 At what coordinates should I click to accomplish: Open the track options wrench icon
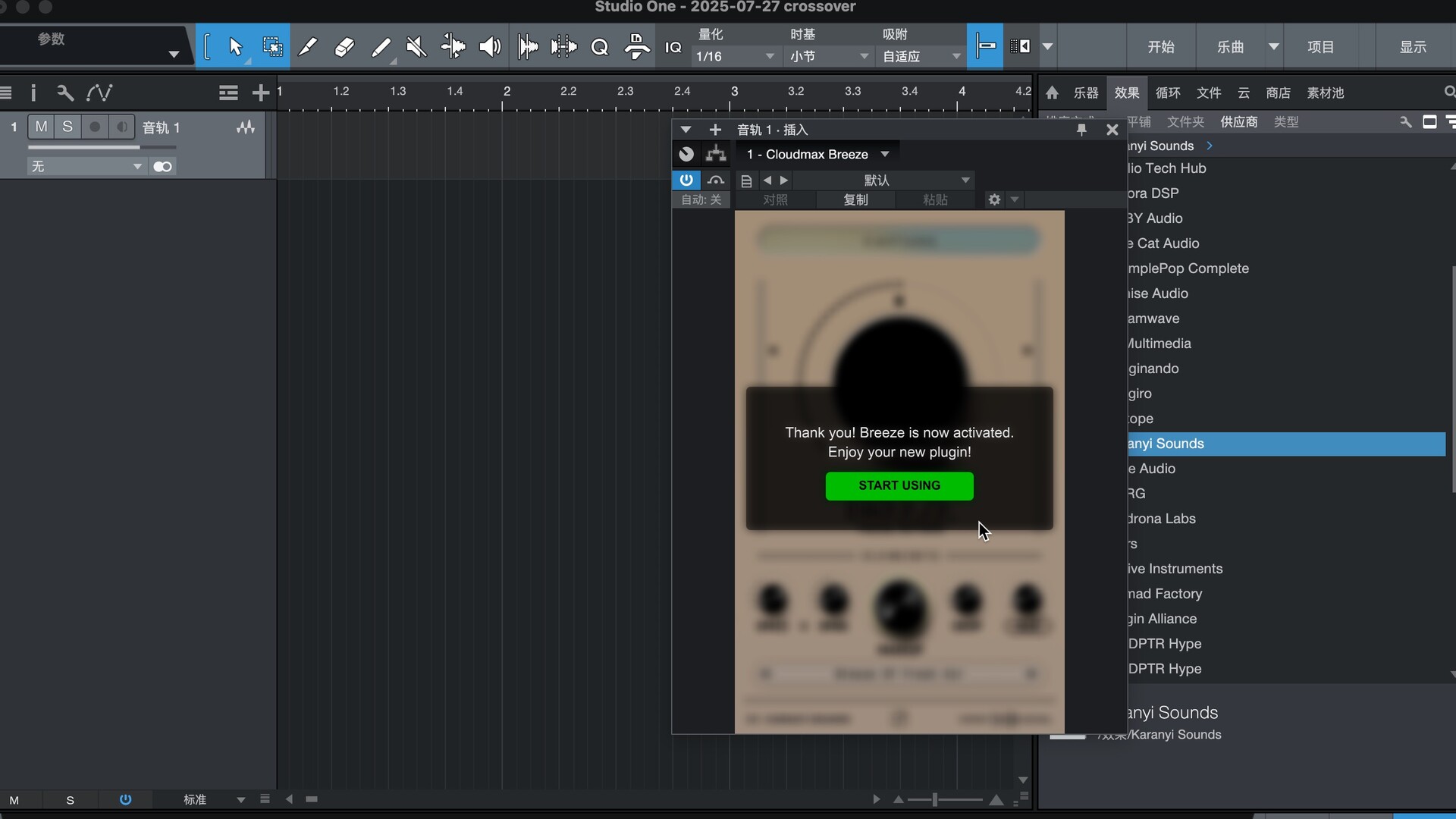pyautogui.click(x=65, y=93)
